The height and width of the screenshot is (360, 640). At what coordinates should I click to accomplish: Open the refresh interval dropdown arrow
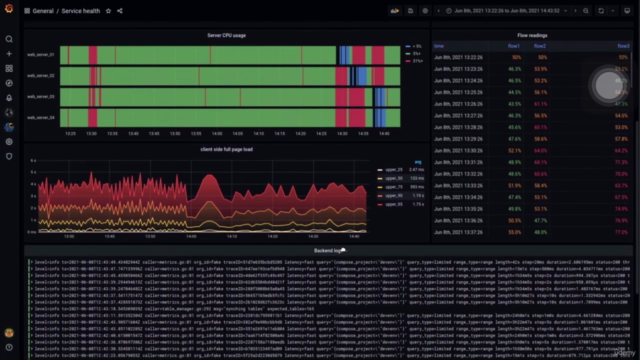[x=613, y=11]
